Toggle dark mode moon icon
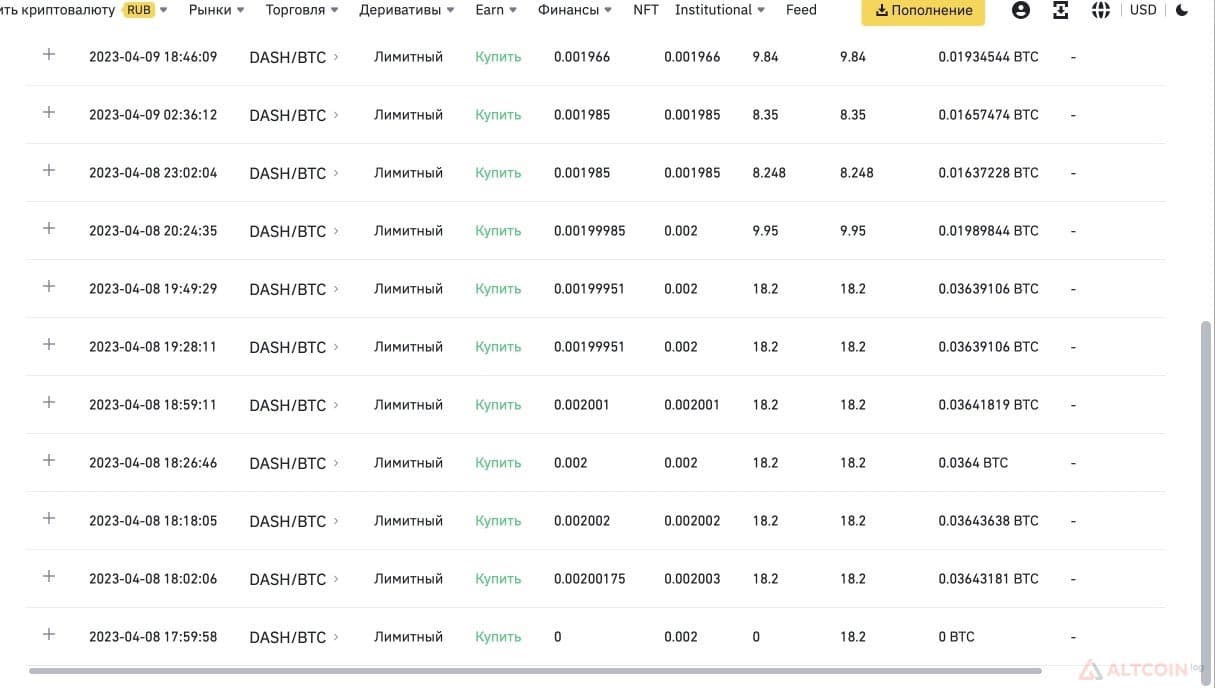This screenshot has height=688, width=1215. tap(1183, 10)
